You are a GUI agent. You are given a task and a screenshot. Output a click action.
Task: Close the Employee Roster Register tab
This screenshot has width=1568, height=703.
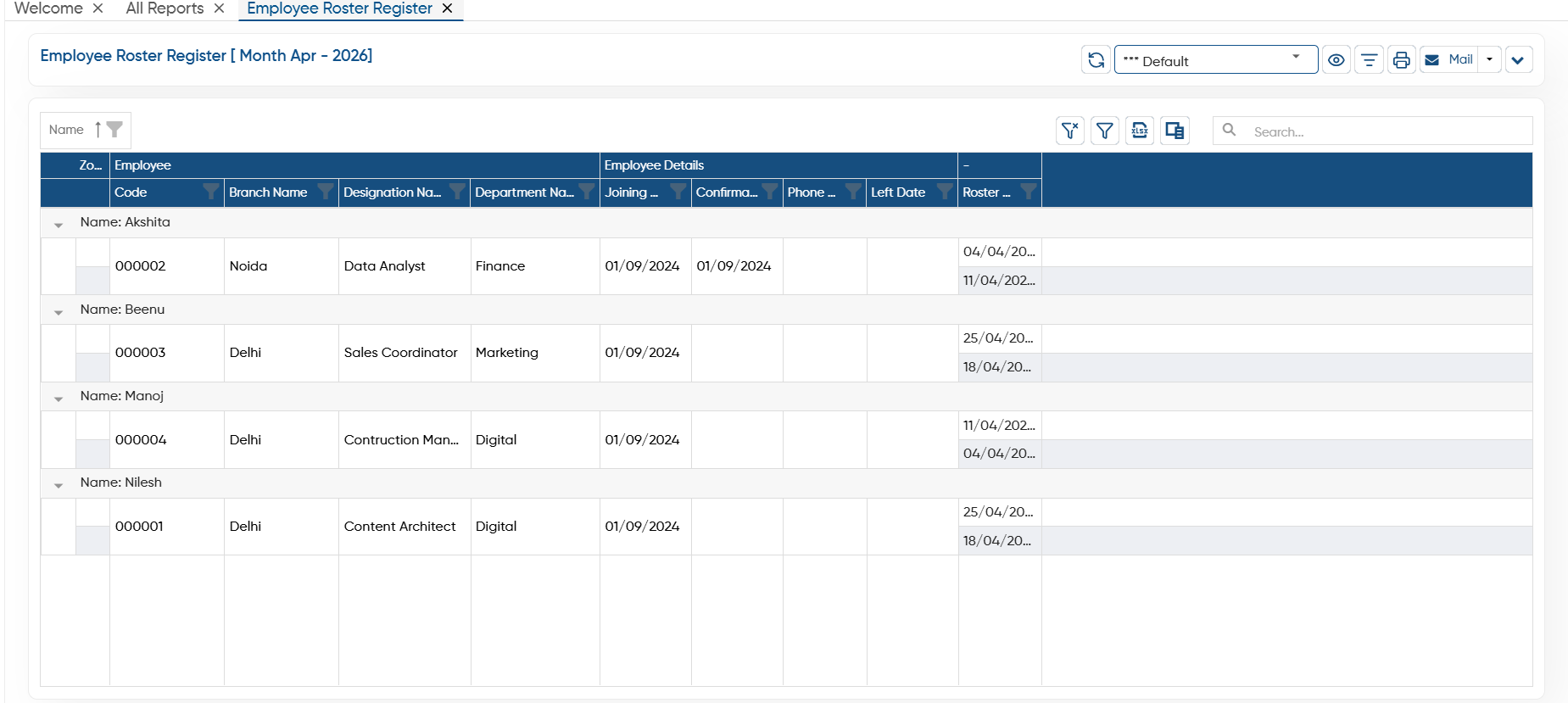[447, 8]
